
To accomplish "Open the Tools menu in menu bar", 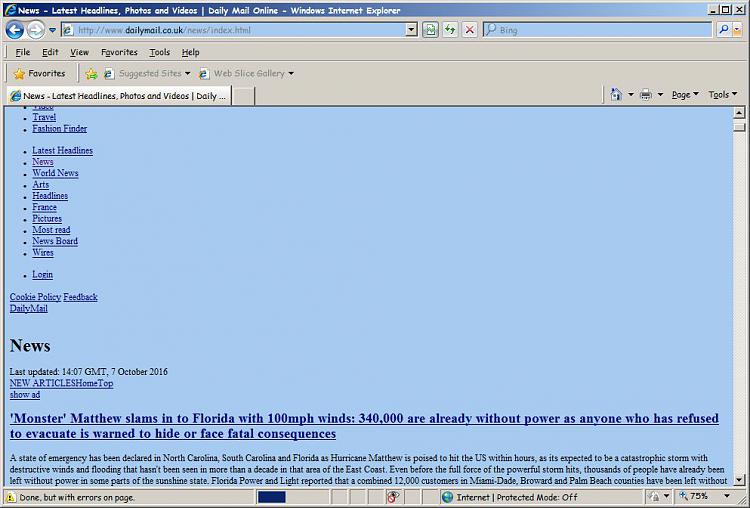I will point(159,52).
